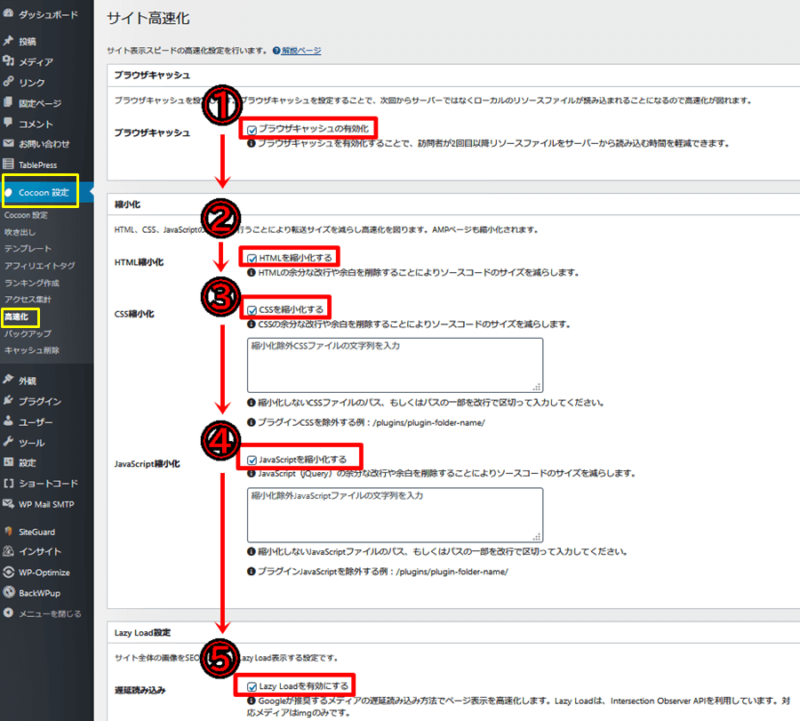Screen dimensions: 800x721
Task: Click the settings icon for 設定
Action: click(x=8, y=462)
